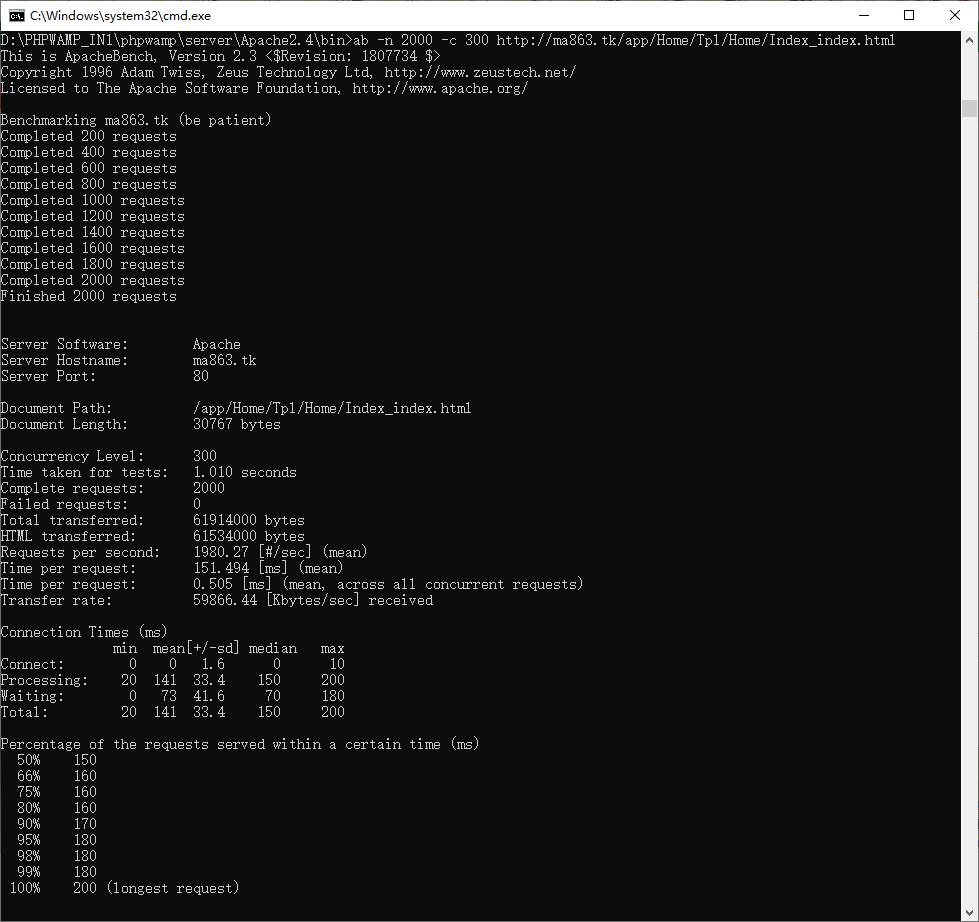Click the Document Path value text
Viewport: 979px width, 922px height.
pos(331,408)
